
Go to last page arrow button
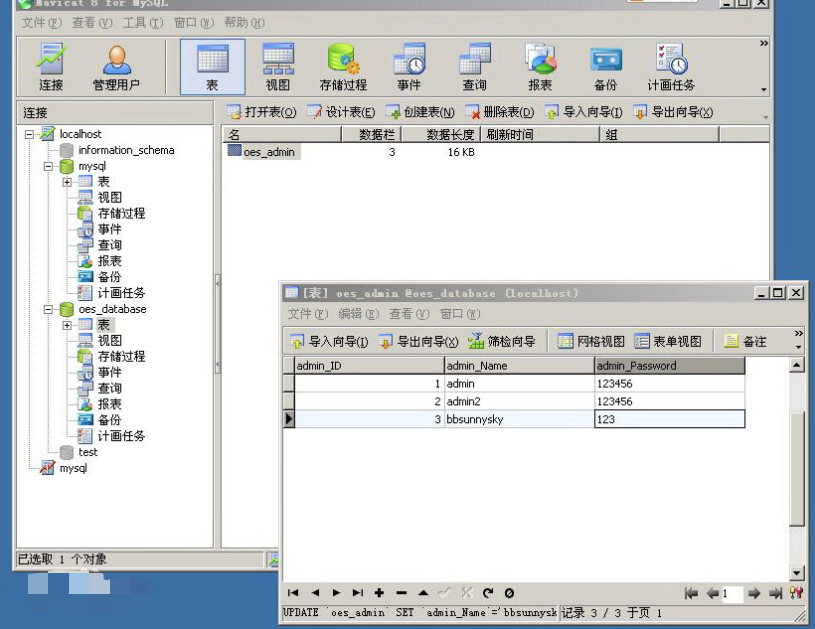775,593
